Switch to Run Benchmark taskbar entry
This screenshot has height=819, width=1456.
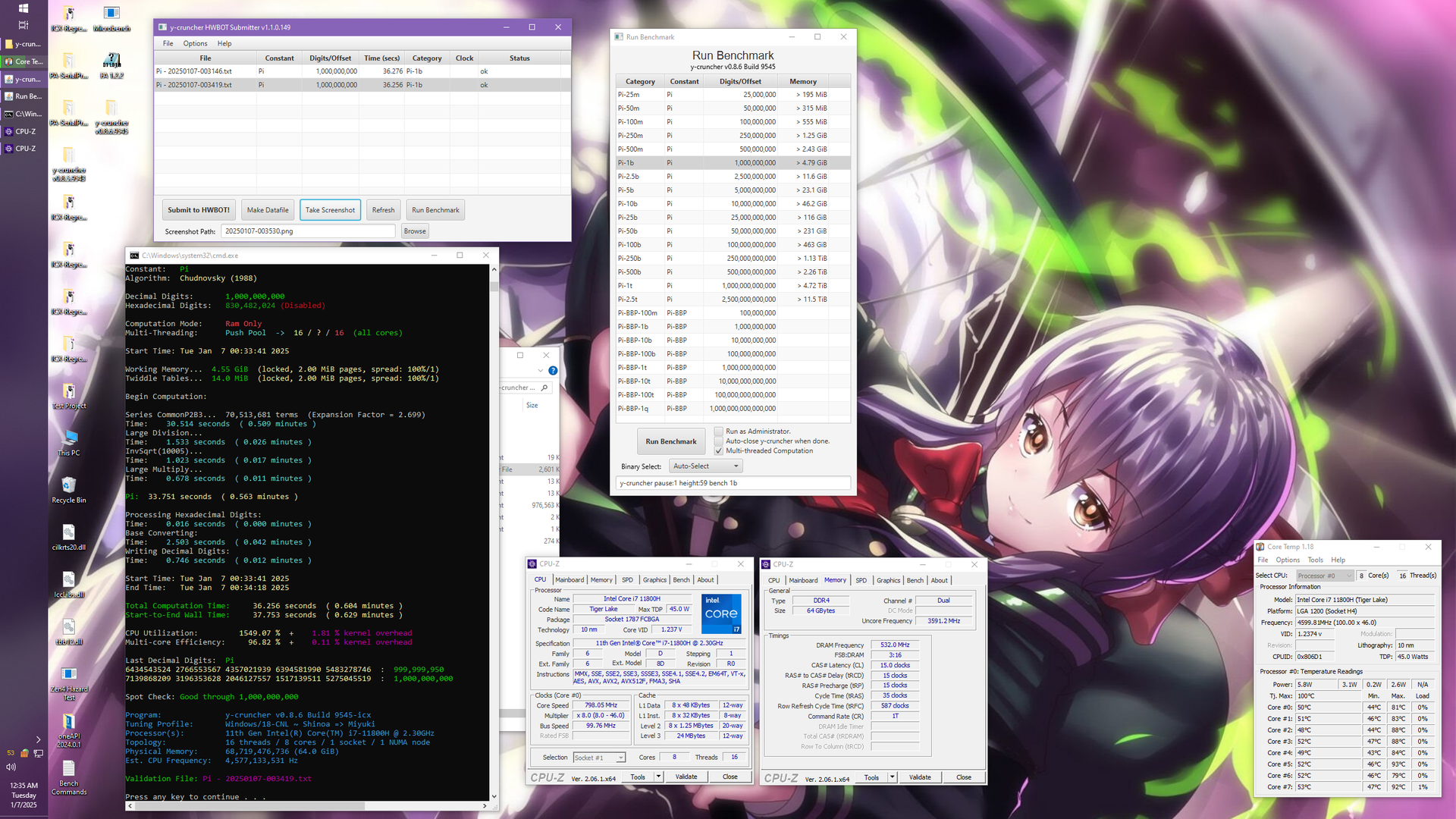click(x=24, y=96)
